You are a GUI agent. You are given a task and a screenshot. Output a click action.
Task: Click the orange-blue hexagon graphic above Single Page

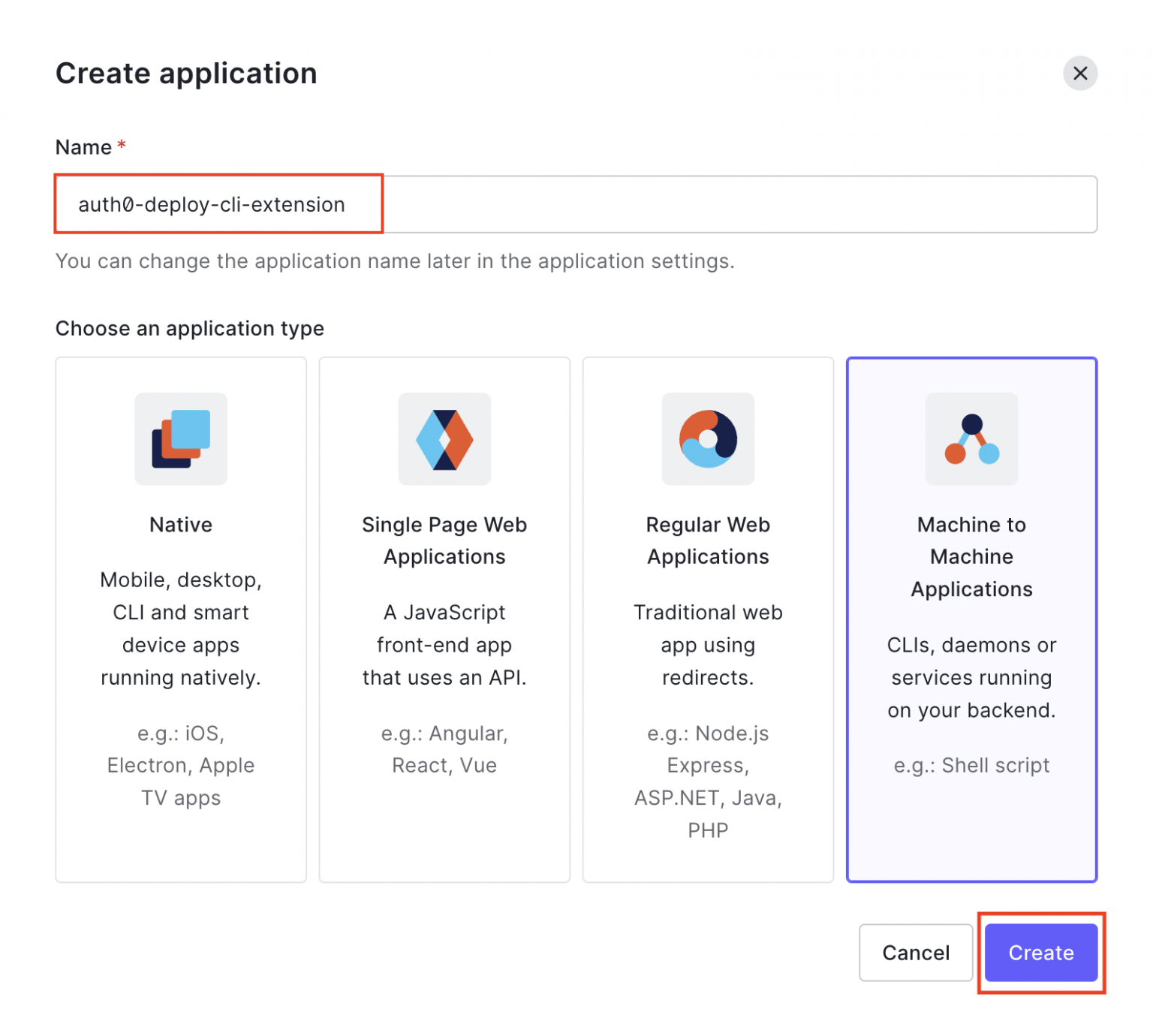pyautogui.click(x=444, y=439)
